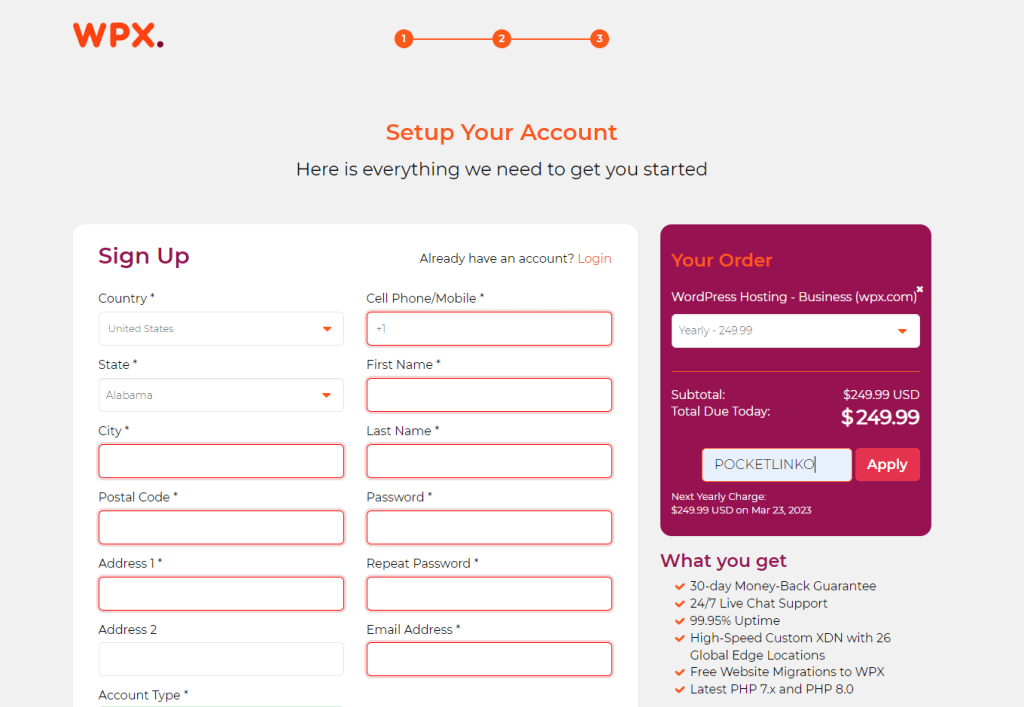Click into the City field
Screen dimensions: 1024x707
(221, 461)
